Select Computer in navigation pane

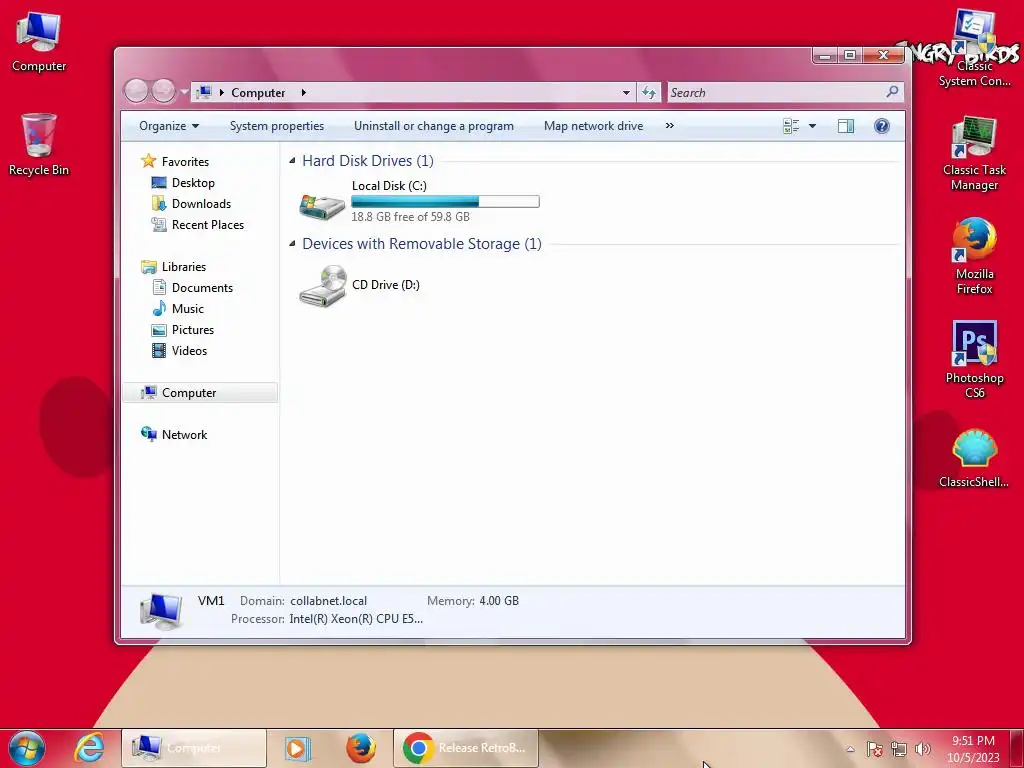(x=199, y=392)
